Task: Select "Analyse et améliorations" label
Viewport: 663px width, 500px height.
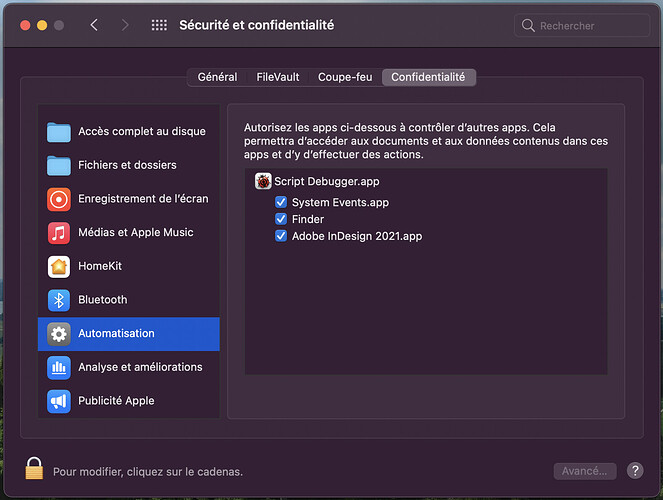Action: [x=140, y=367]
